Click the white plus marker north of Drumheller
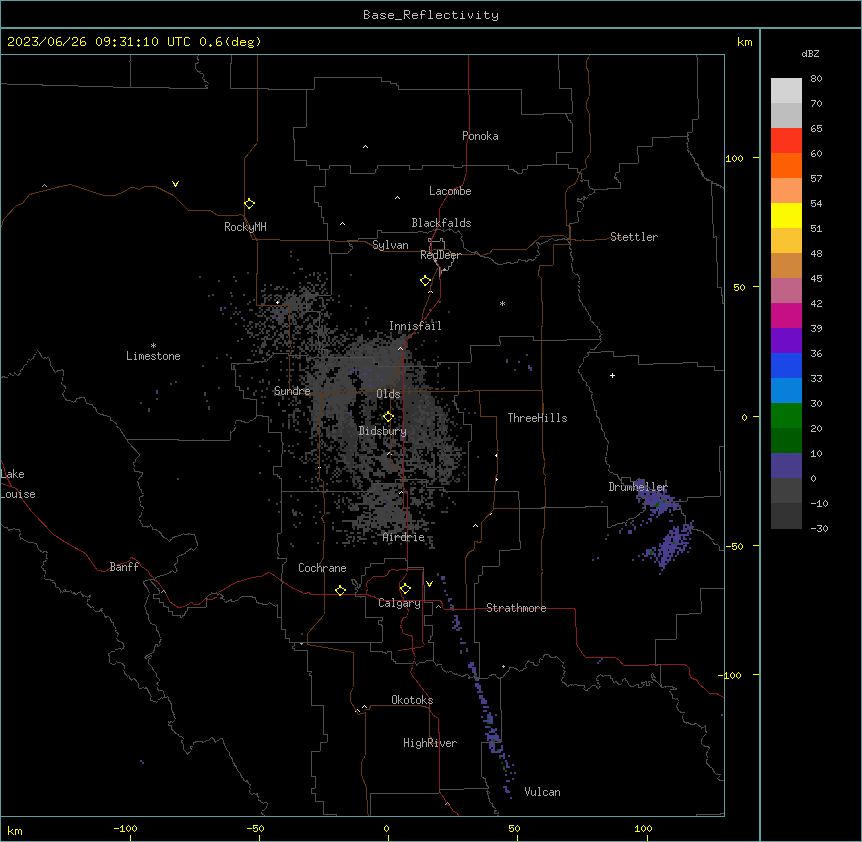Image resolution: width=862 pixels, height=842 pixels. click(x=612, y=375)
